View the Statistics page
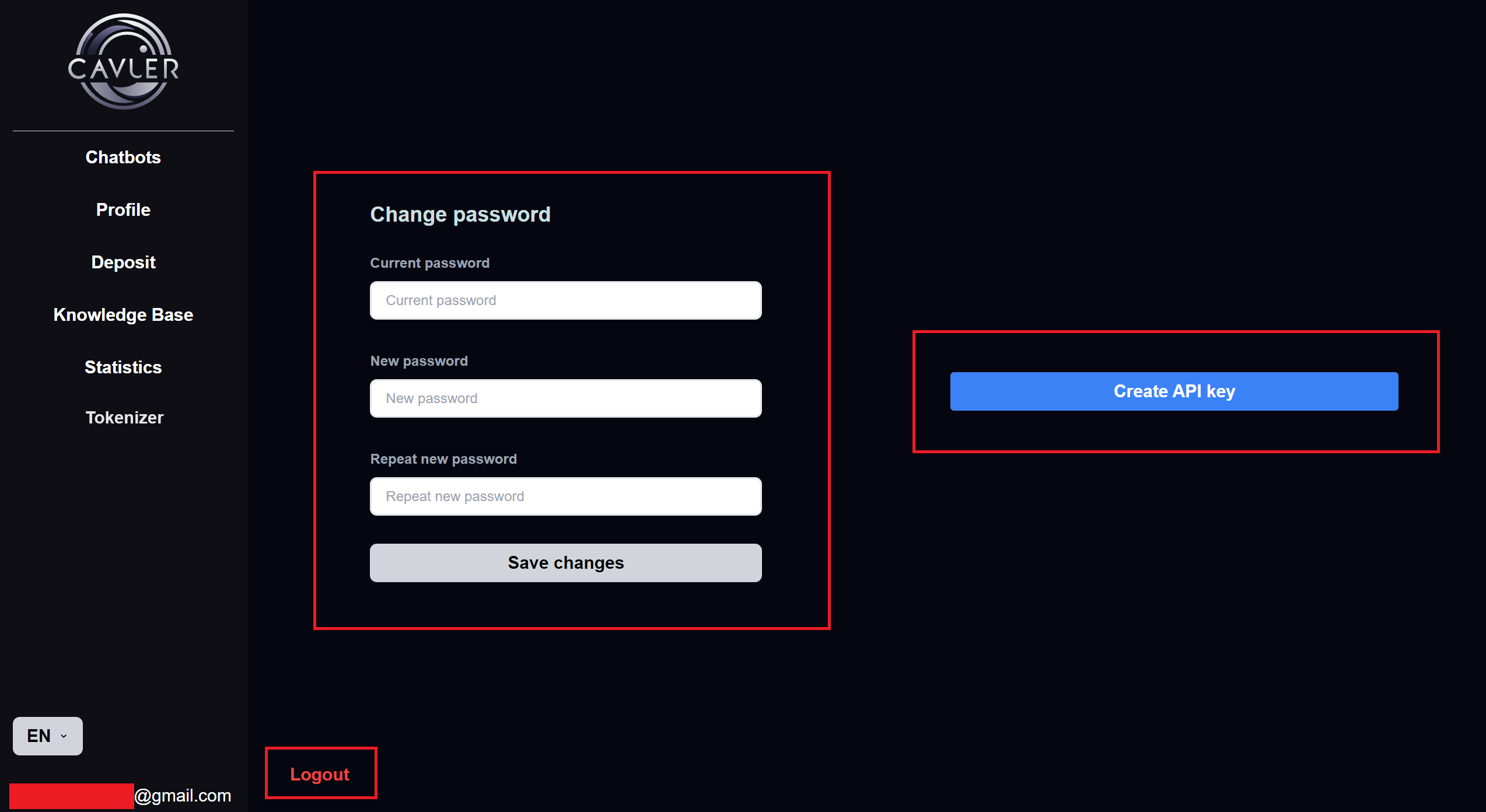 point(123,367)
